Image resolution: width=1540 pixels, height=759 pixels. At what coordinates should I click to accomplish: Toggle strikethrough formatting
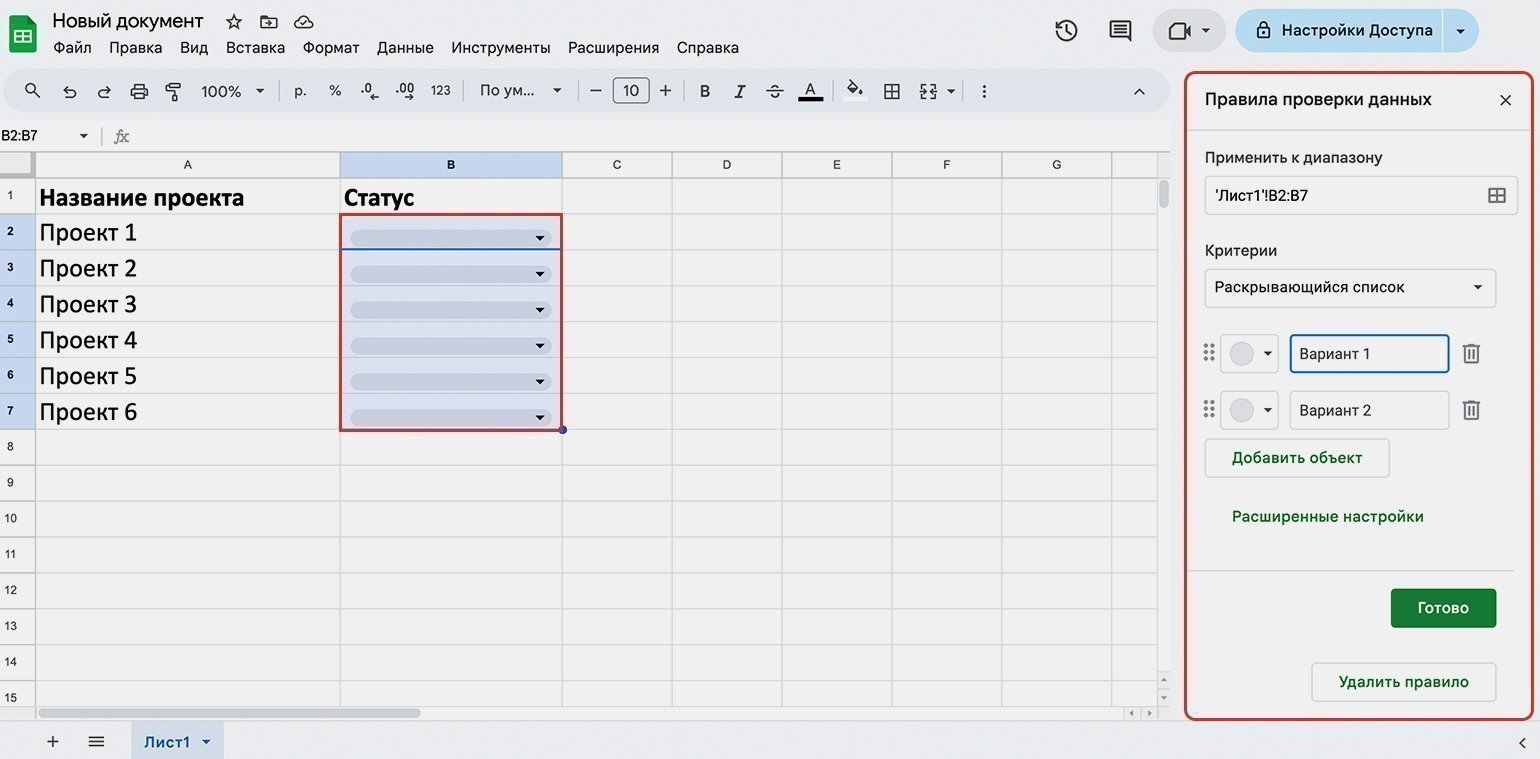774,91
